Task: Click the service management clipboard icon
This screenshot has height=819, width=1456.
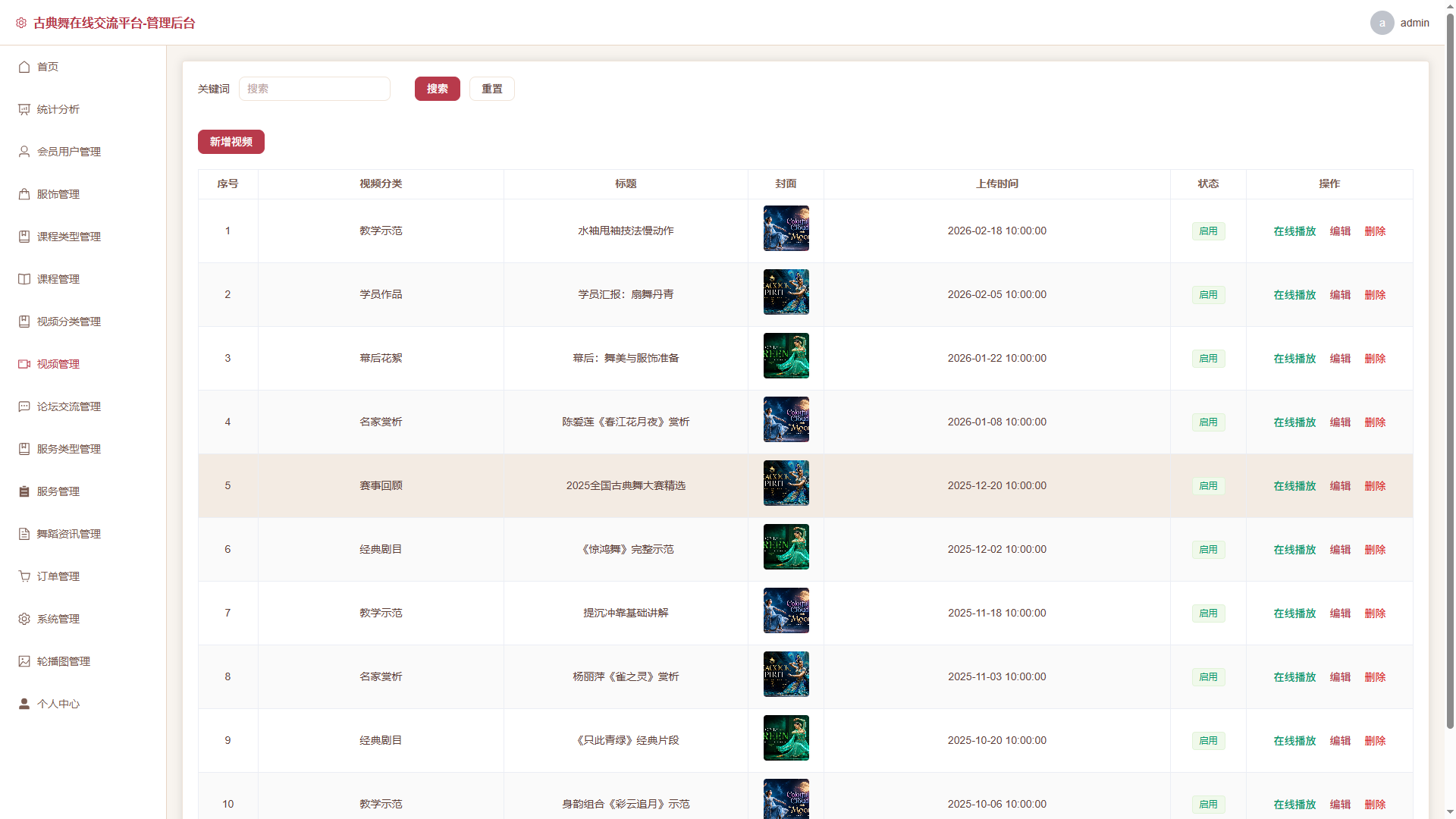Action: coord(24,491)
